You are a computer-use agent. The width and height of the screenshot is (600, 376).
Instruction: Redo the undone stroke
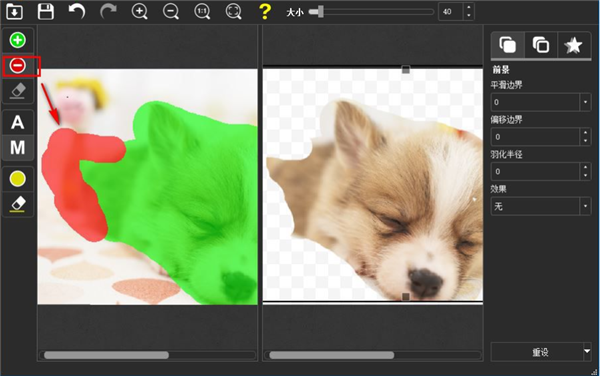pos(108,11)
